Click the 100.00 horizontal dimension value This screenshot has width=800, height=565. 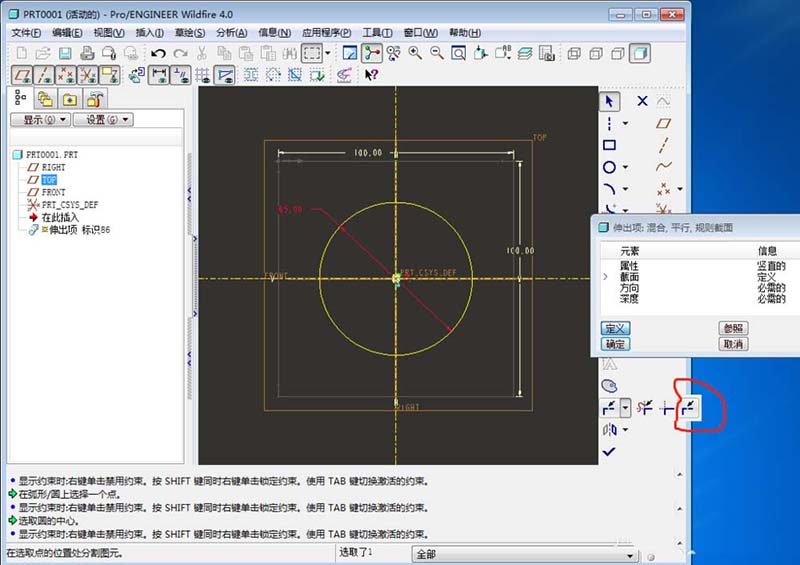point(368,153)
